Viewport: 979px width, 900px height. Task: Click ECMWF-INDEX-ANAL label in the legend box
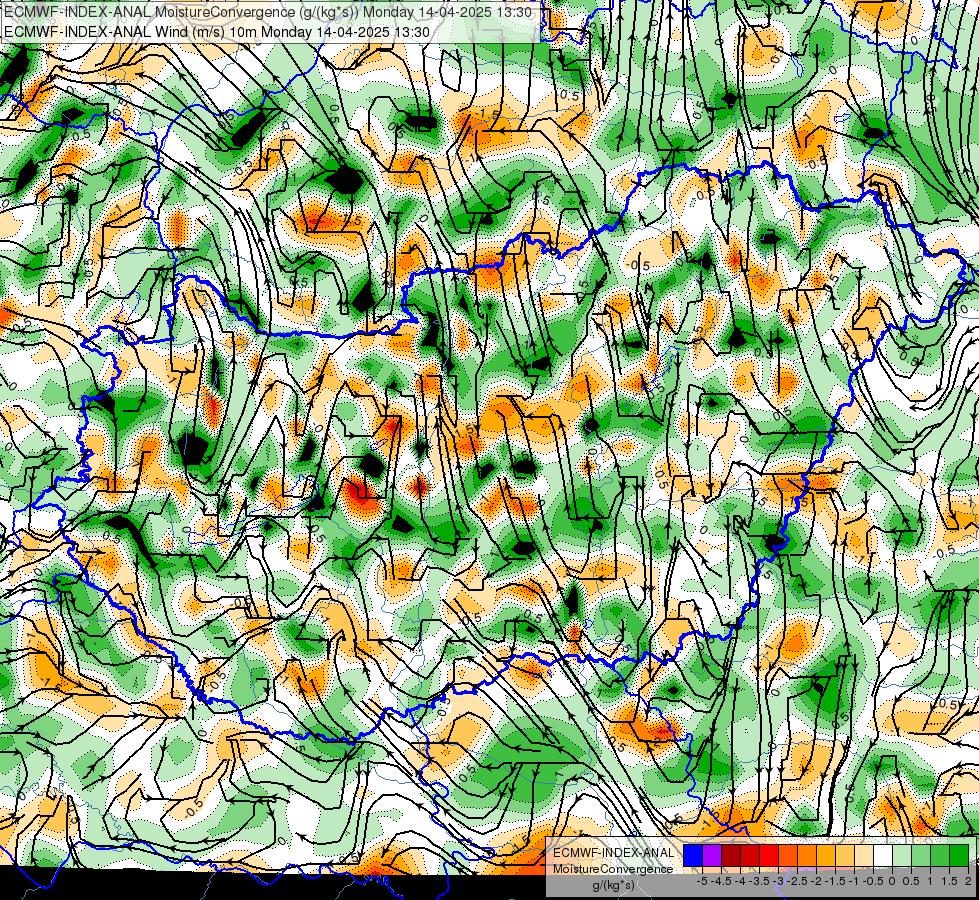[x=614, y=853]
